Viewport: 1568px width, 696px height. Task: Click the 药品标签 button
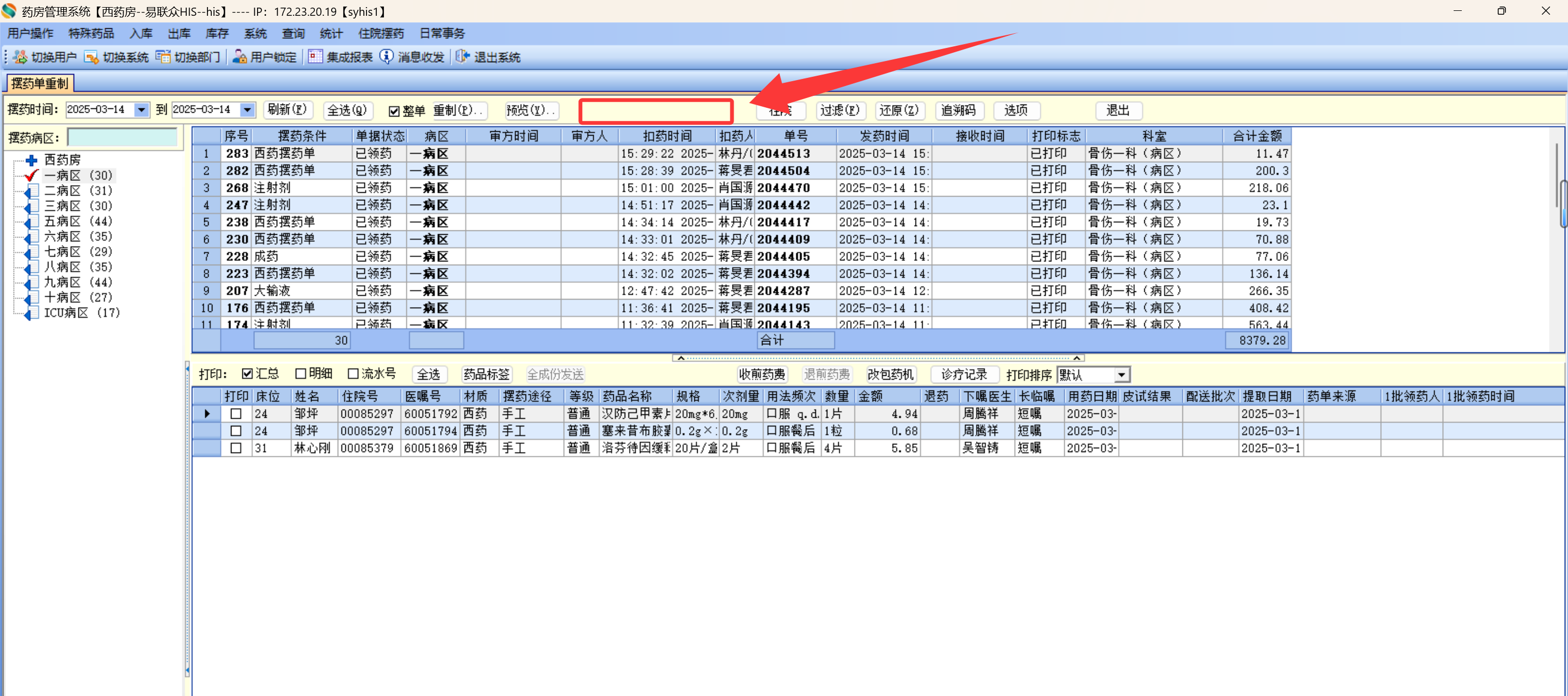(486, 375)
